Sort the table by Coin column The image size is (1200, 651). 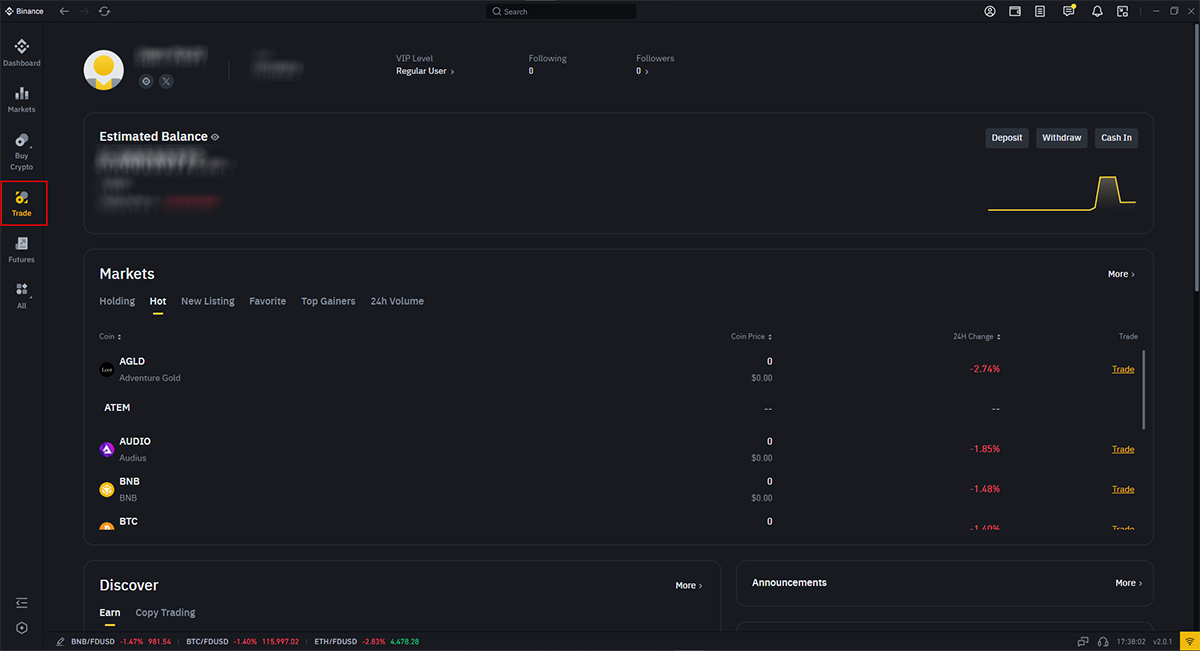(x=110, y=337)
